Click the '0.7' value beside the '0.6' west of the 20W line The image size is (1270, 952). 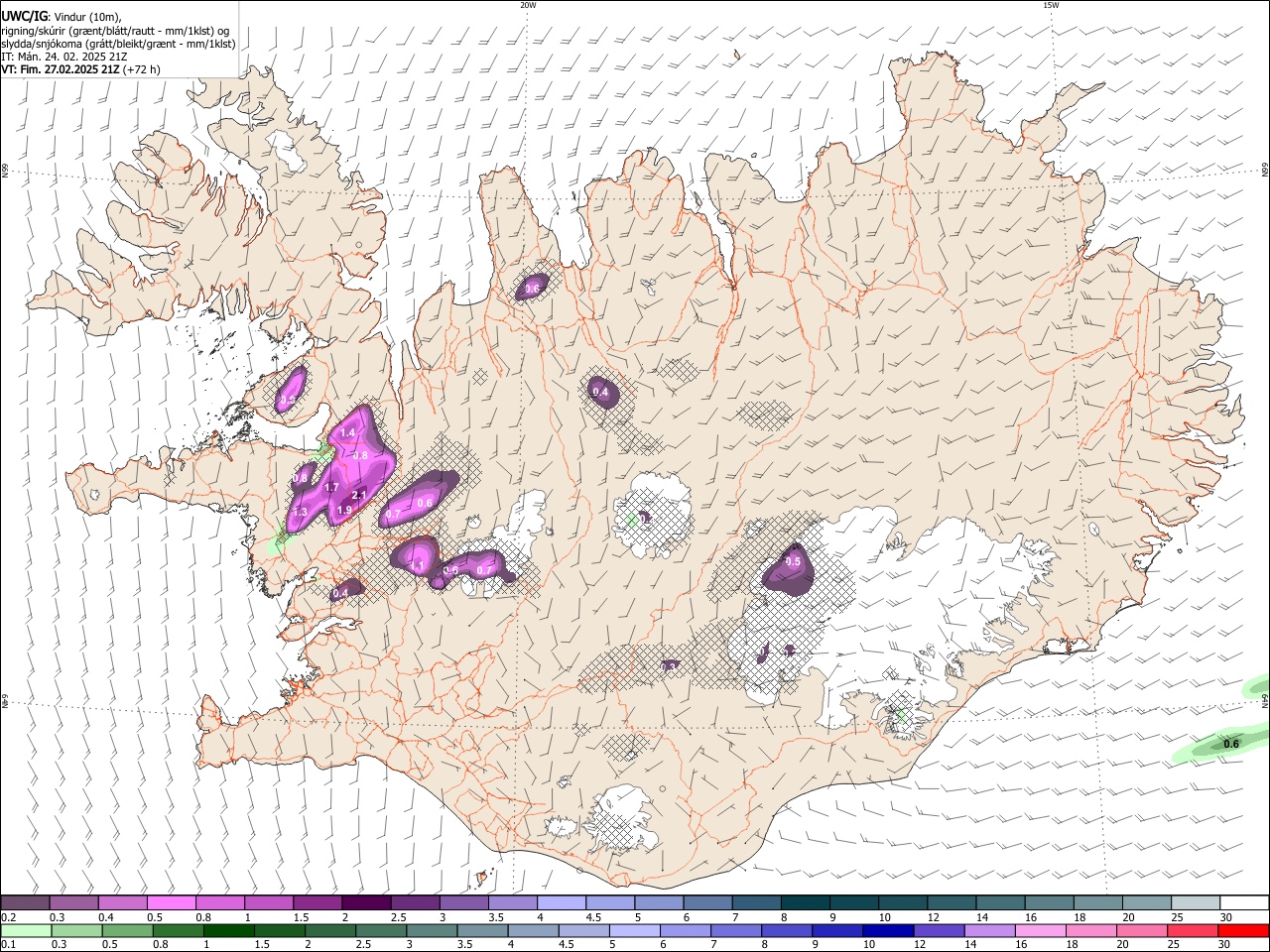coord(393,515)
